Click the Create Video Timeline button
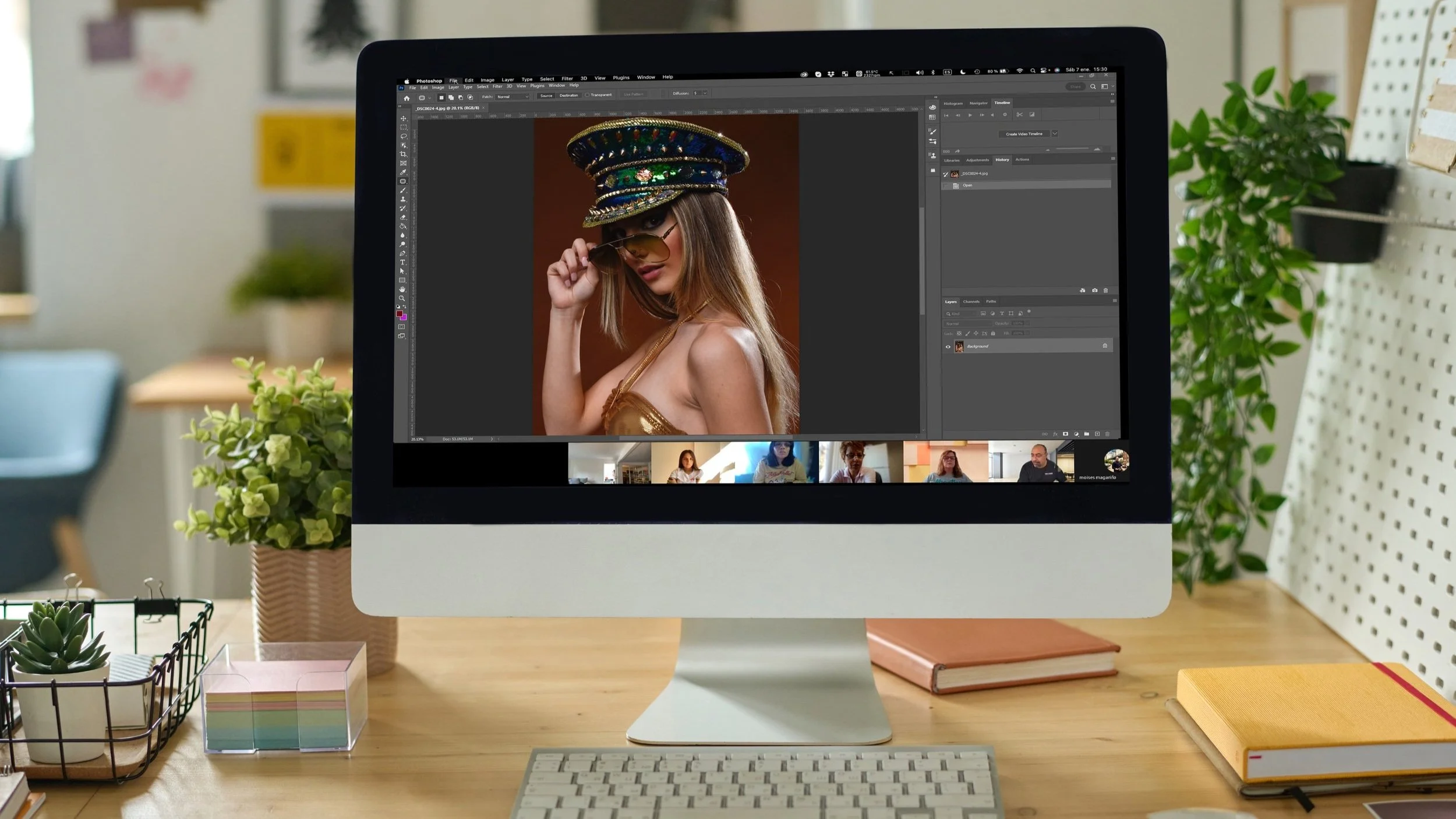 pos(1023,133)
